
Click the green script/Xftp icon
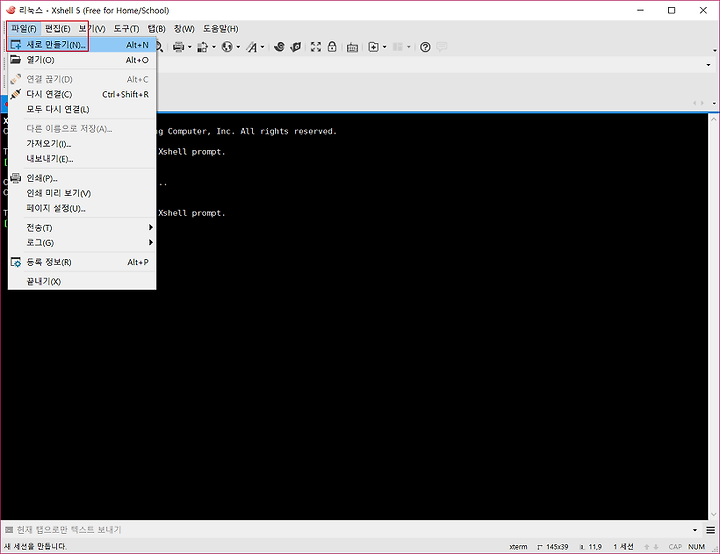(x=296, y=47)
